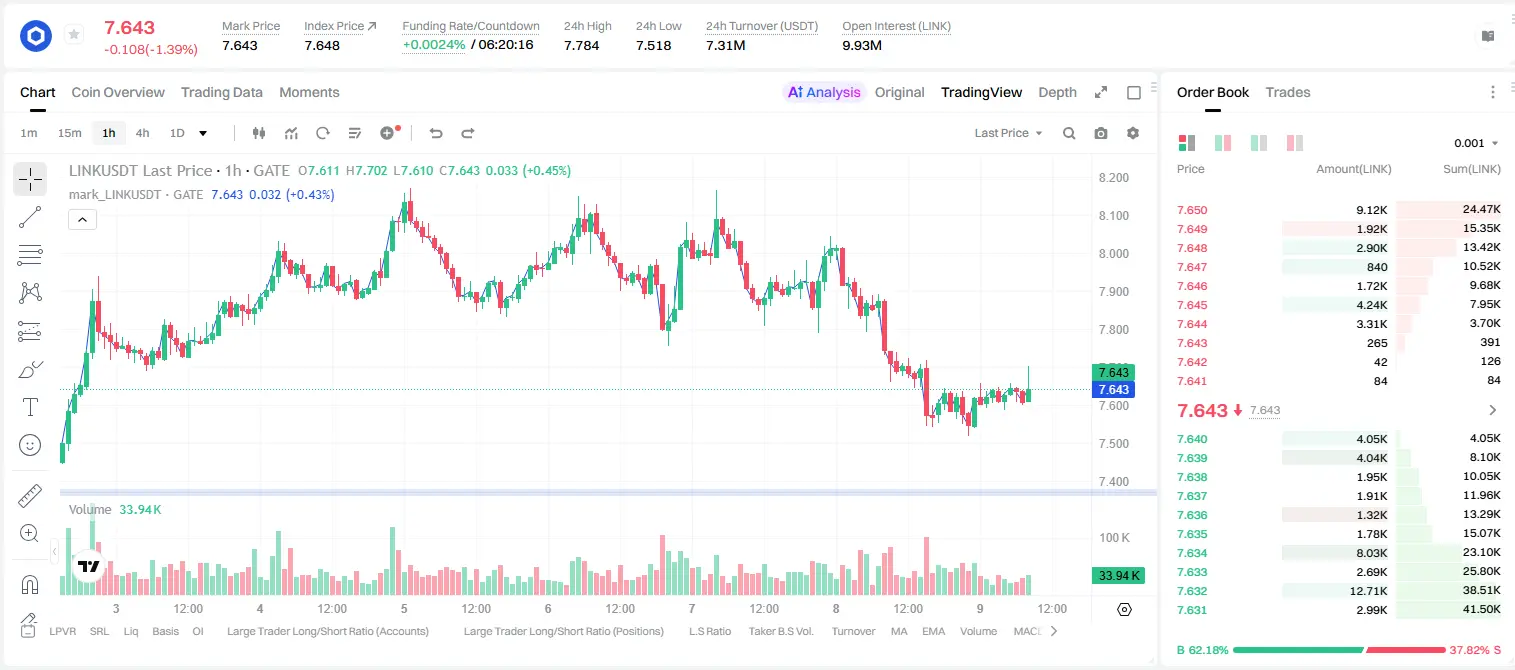Click the 7.650 ask price row
Viewport: 1515px width, 670px height.
(x=1339, y=210)
